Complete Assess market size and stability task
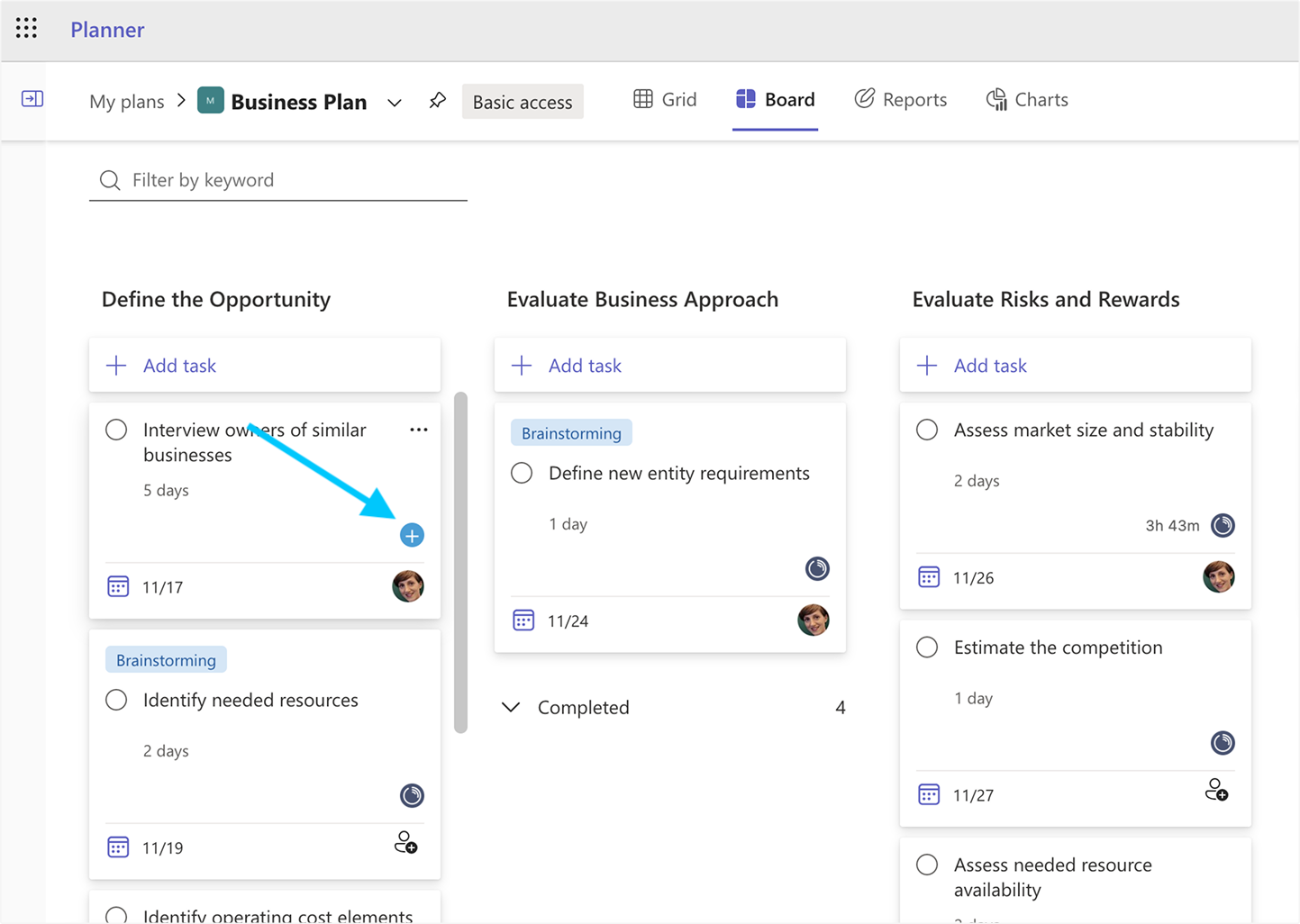The width and height of the screenshot is (1300, 924). pyautogui.click(x=927, y=430)
